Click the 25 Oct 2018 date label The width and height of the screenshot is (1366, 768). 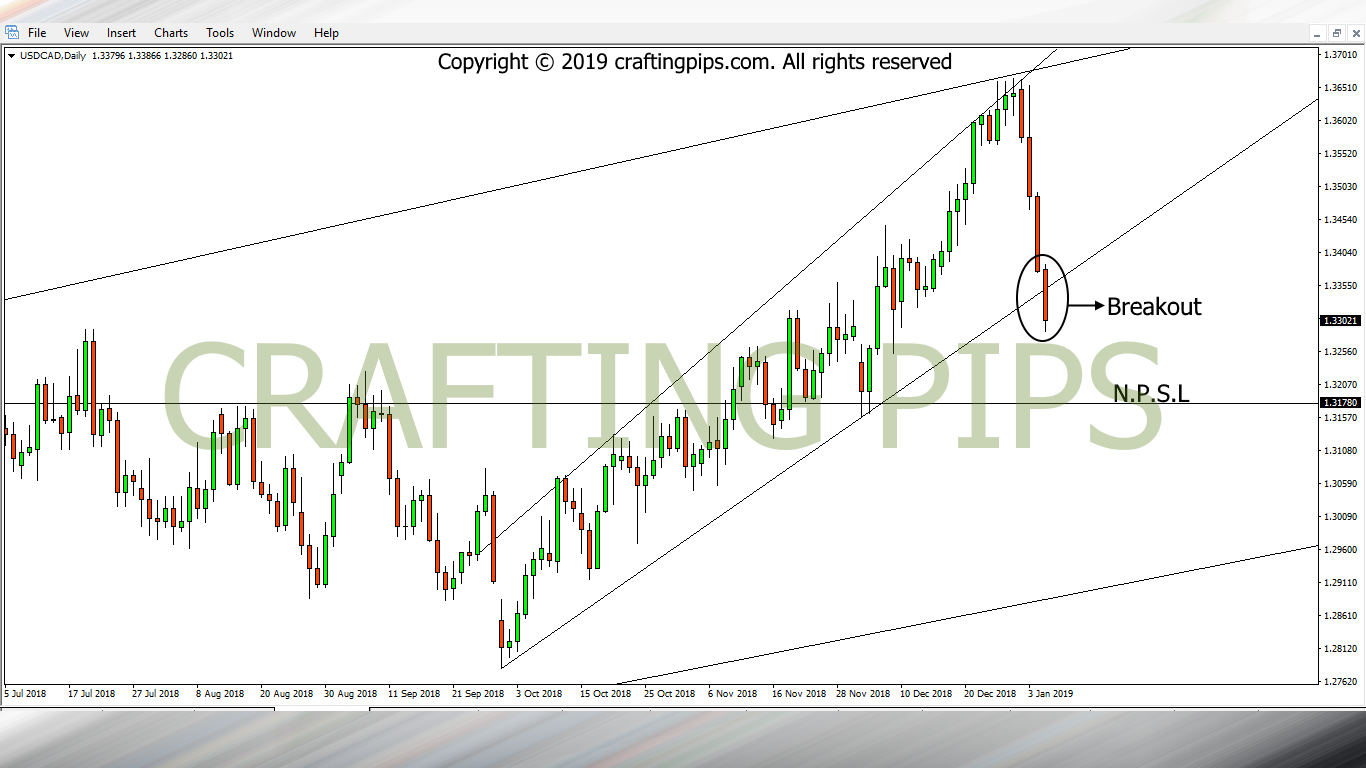click(670, 693)
